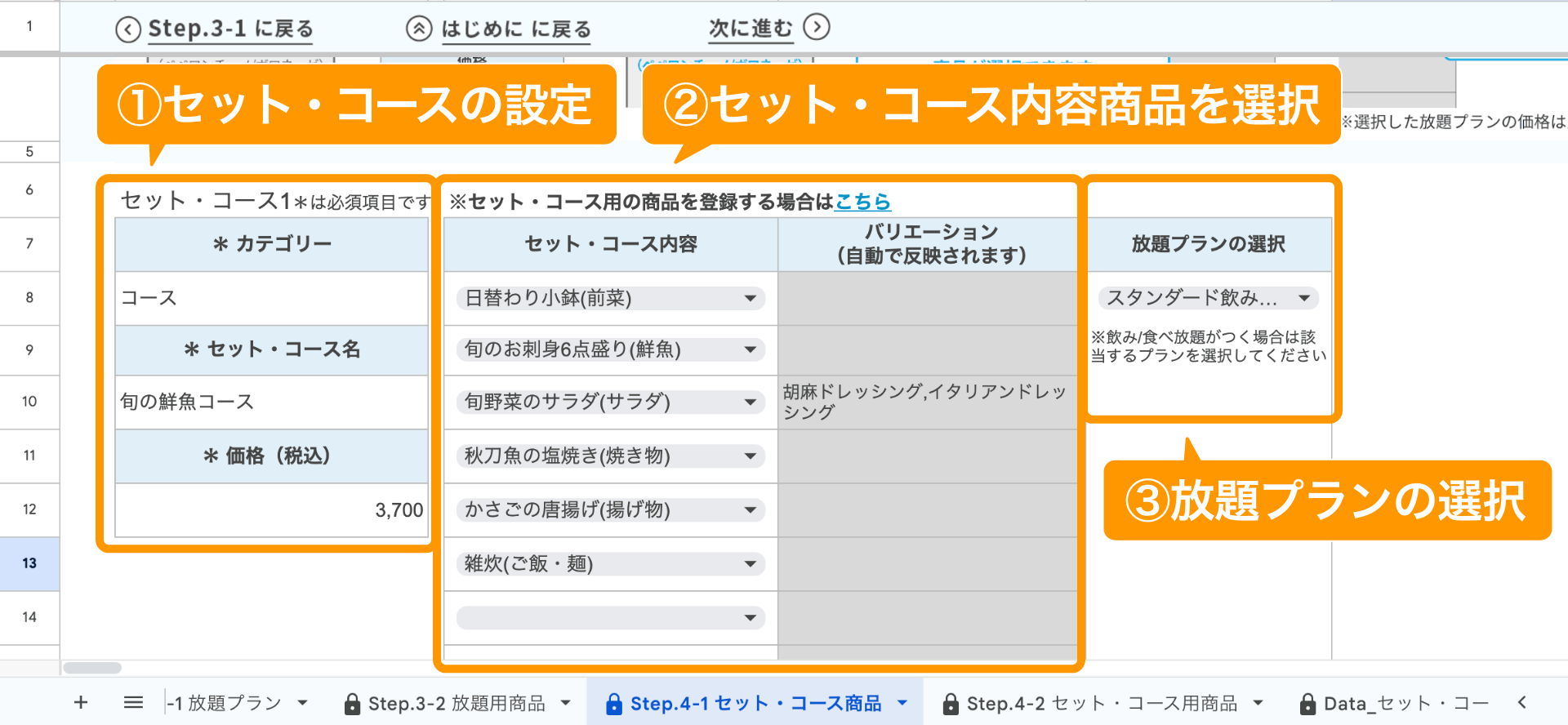Open the スタンダード飲み… plan dropdown
1568x725 pixels.
pos(1209,298)
